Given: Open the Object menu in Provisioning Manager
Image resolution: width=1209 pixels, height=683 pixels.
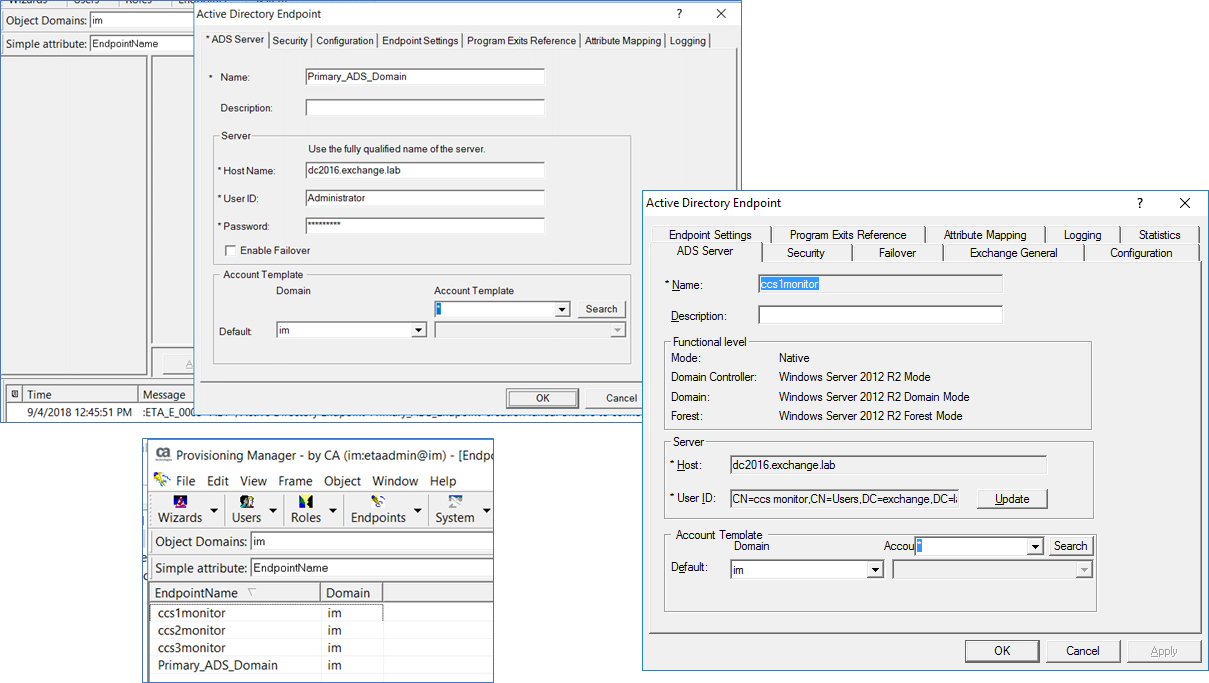Looking at the screenshot, I should click(342, 481).
